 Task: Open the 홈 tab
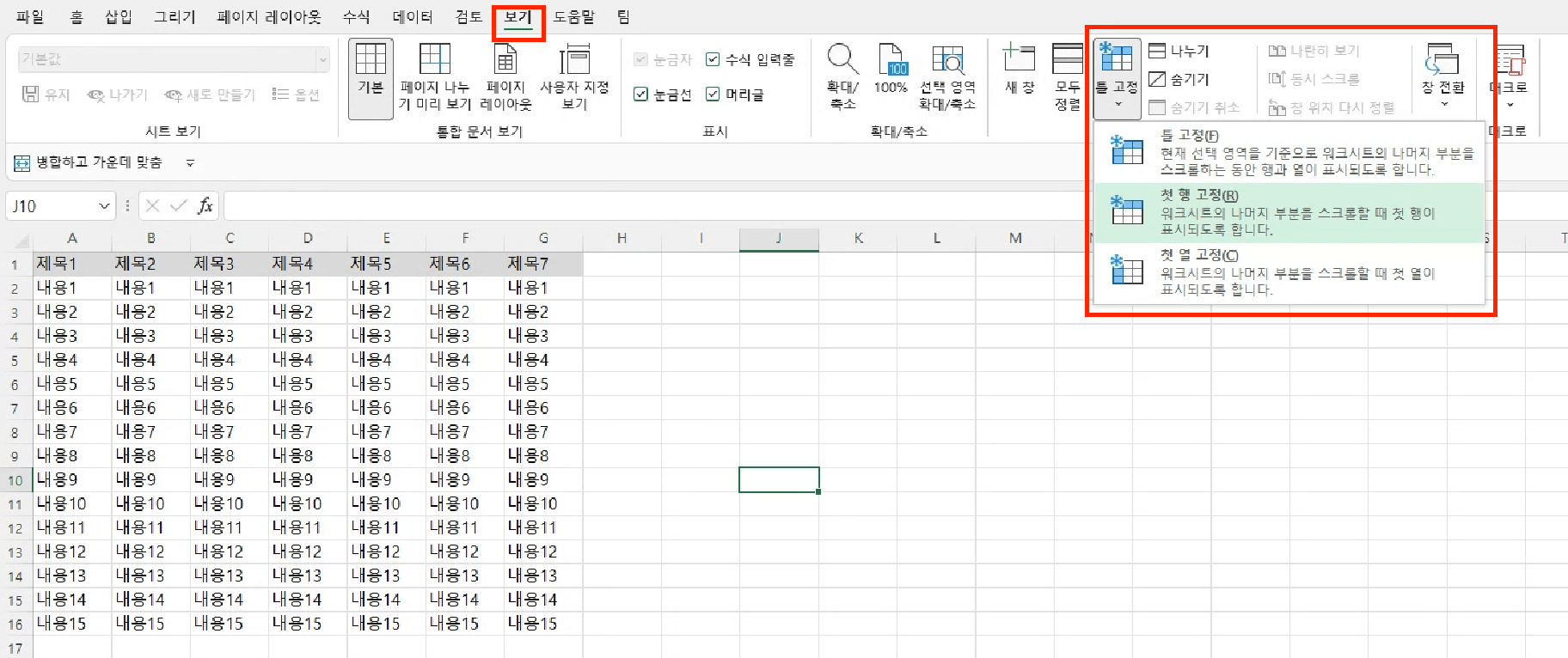[x=77, y=17]
